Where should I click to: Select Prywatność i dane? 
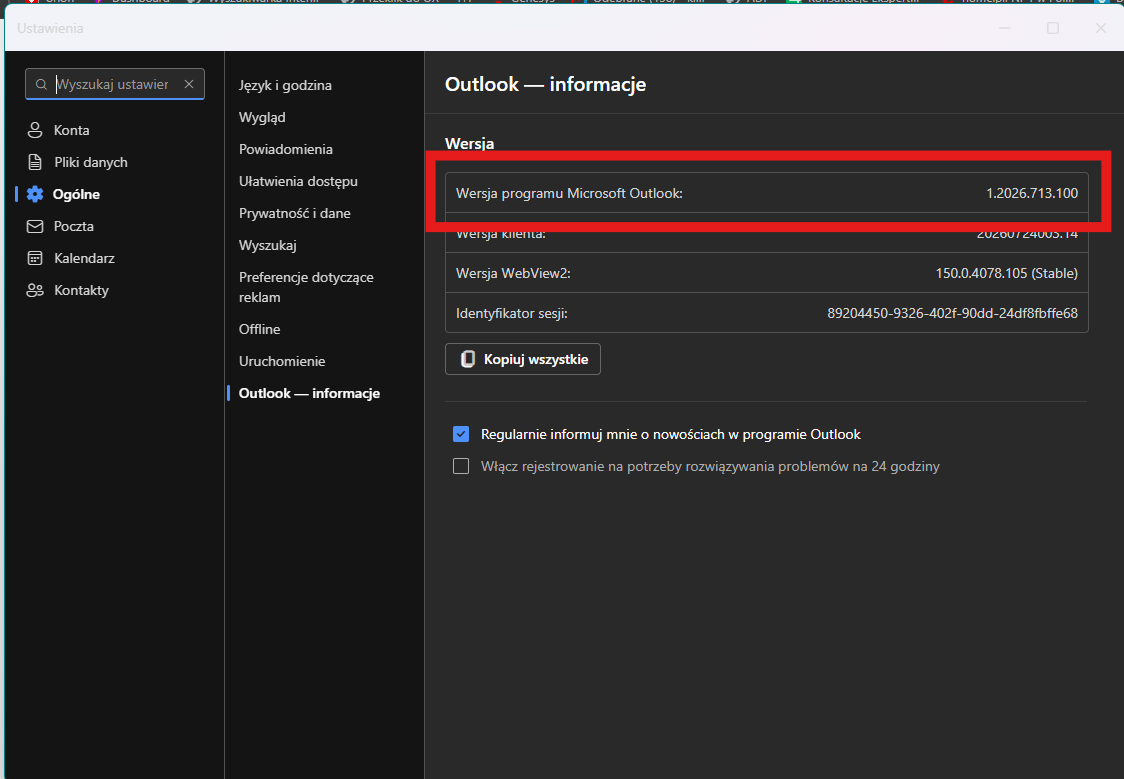click(x=295, y=214)
